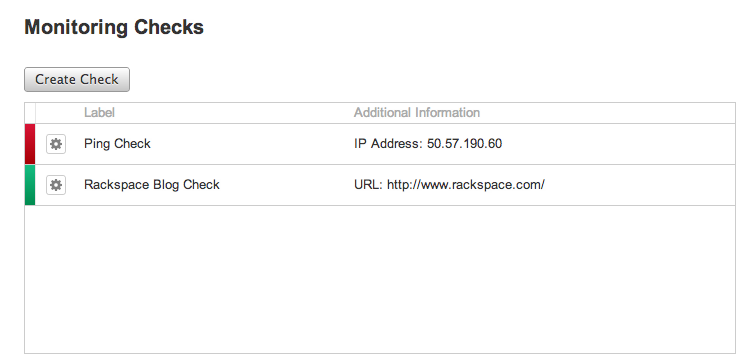Open the gear menu for Ping Check
Viewport: 750px width, 364px height.
click(56, 144)
